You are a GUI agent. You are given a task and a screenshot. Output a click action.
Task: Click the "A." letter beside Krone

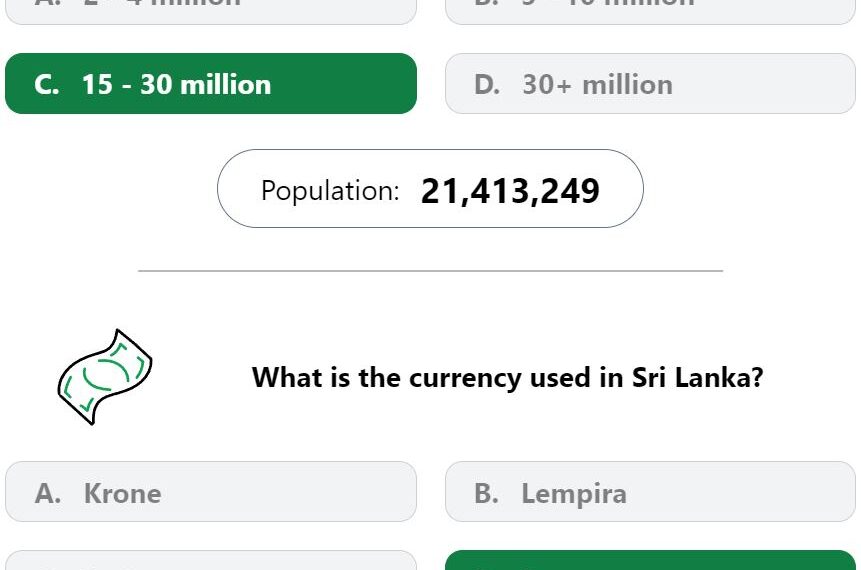48,493
